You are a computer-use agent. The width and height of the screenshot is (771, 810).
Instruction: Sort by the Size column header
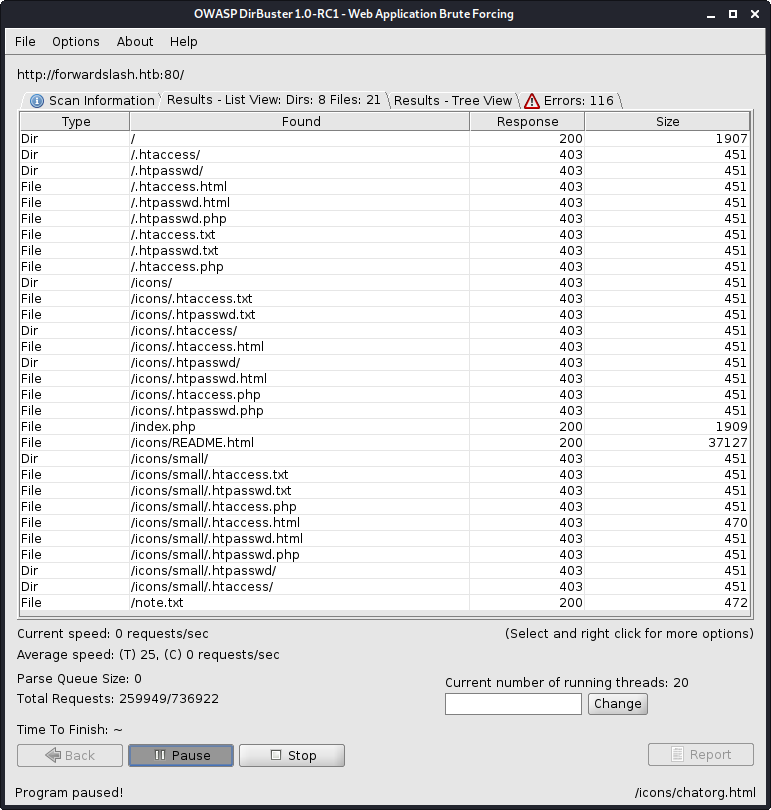pyautogui.click(x=667, y=121)
